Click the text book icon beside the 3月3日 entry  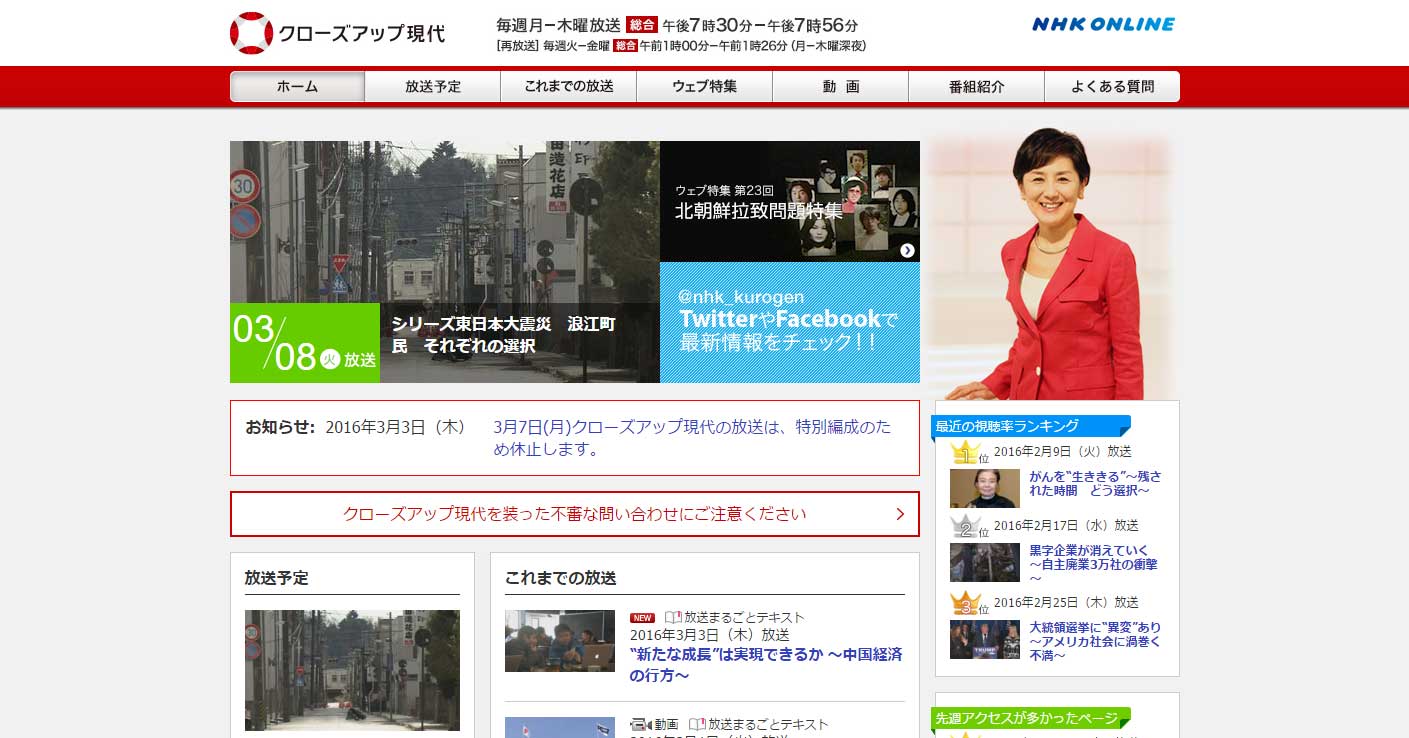coord(673,618)
